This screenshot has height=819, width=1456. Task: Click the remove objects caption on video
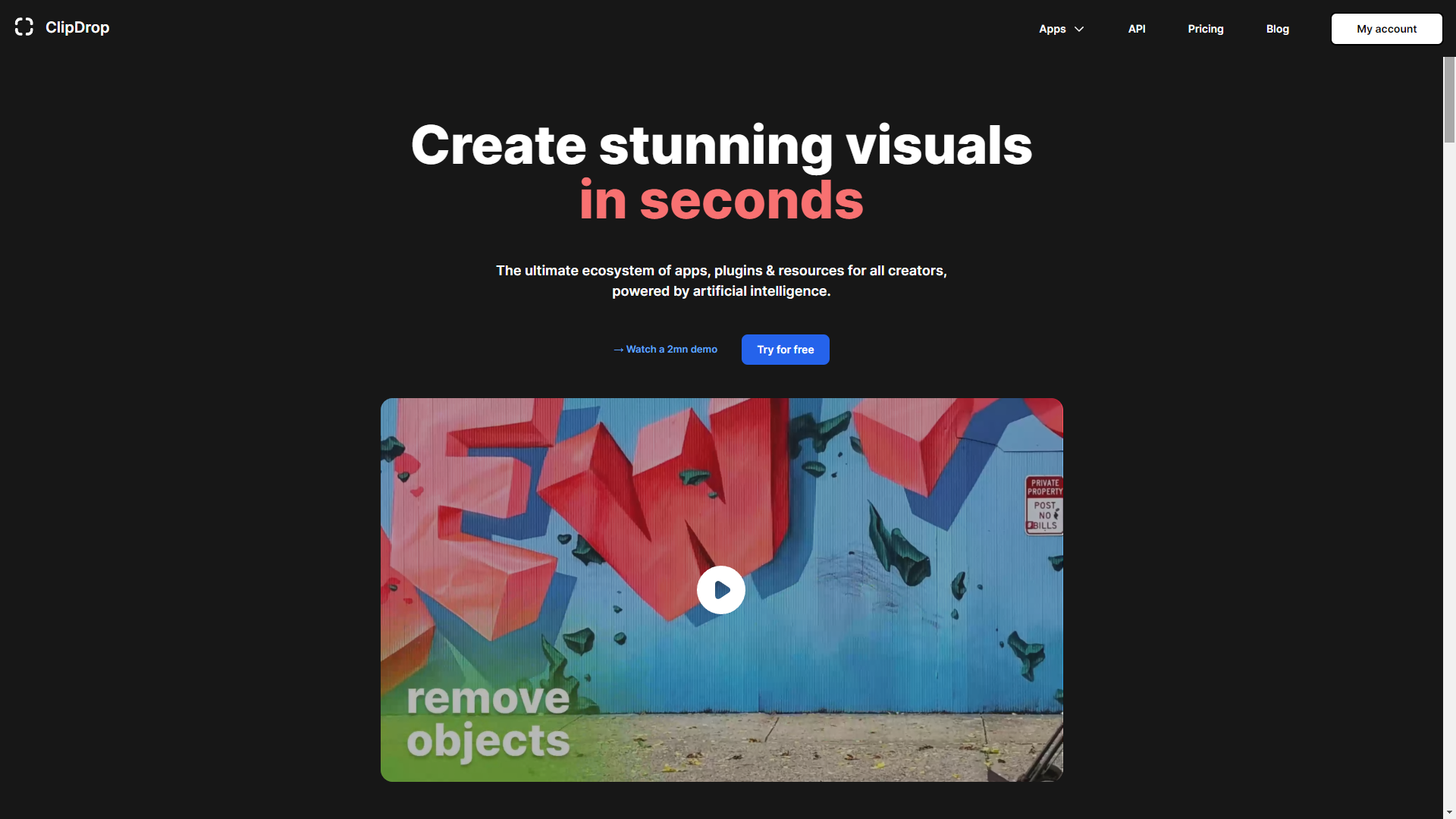(488, 719)
